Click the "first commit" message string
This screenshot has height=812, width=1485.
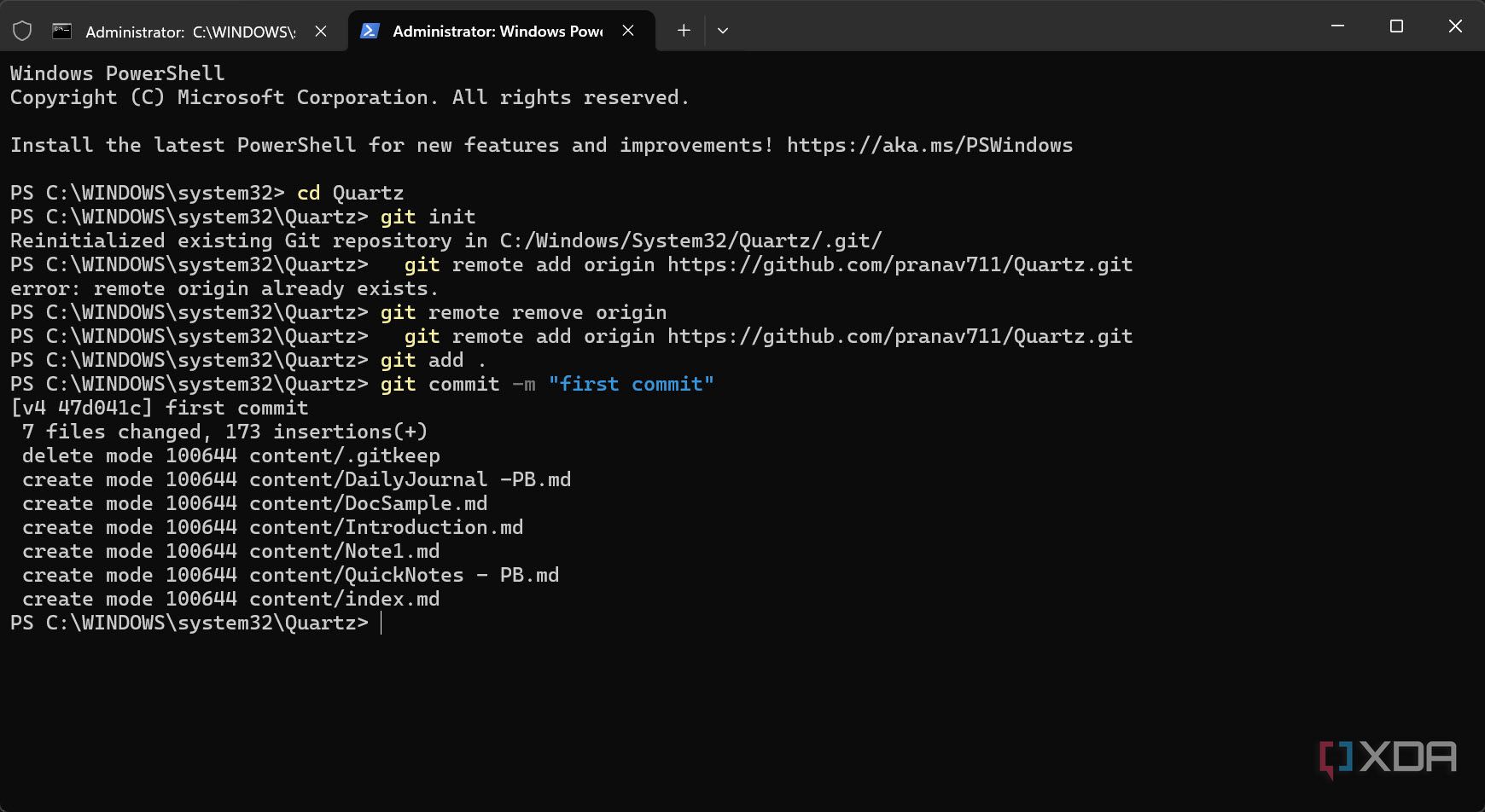pos(631,384)
